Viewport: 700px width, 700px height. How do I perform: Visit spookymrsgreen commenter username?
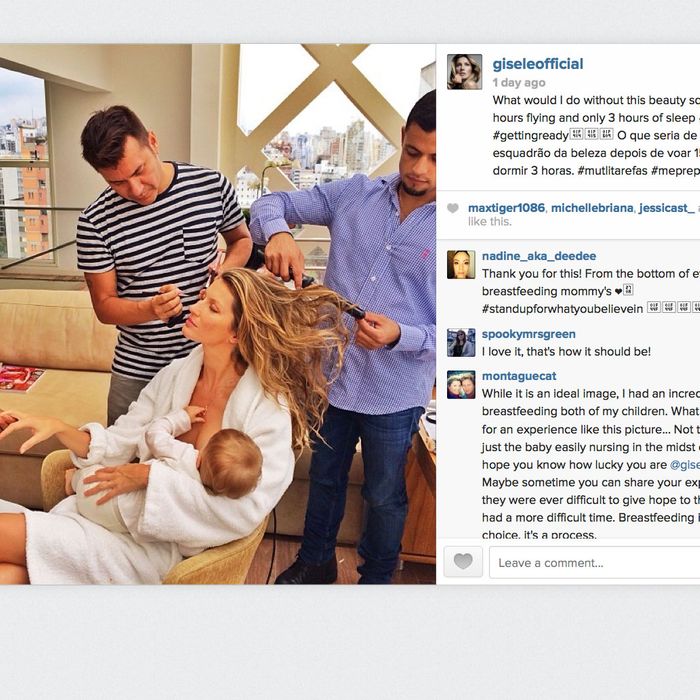(x=529, y=334)
